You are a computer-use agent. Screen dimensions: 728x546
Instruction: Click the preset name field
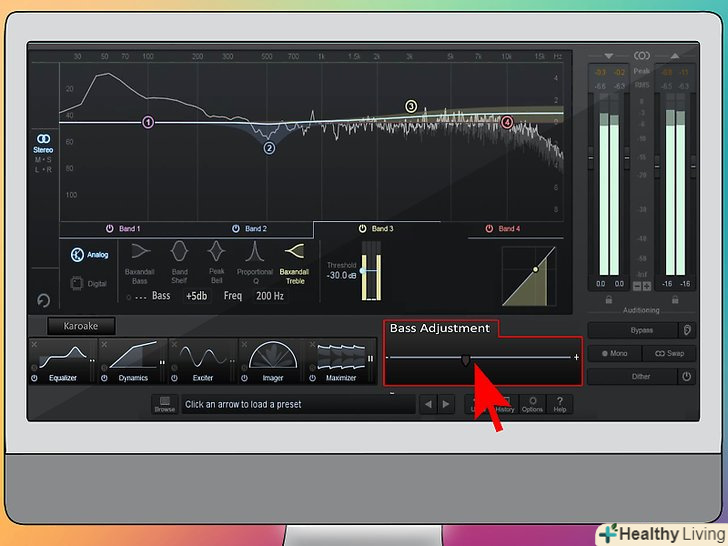coord(299,404)
